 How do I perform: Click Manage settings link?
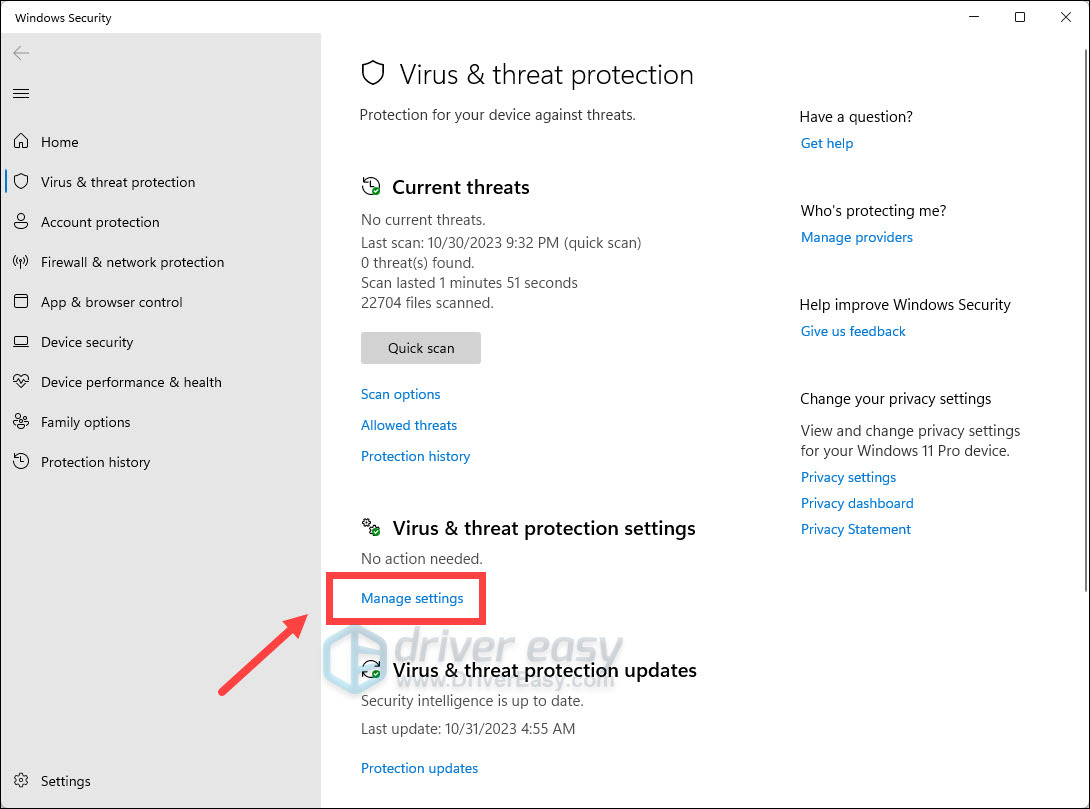pos(412,598)
